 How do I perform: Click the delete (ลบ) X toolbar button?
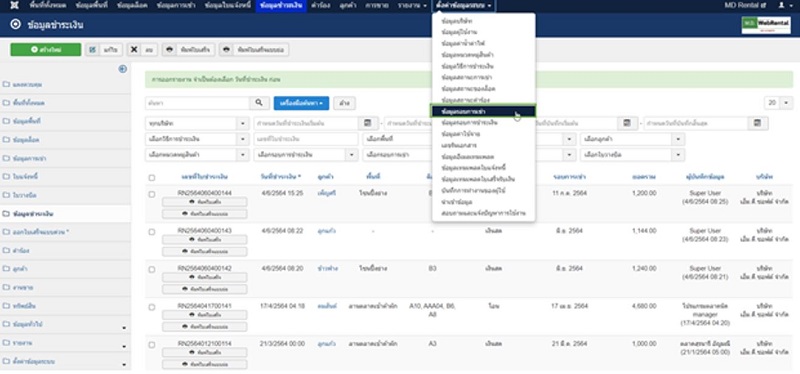click(142, 50)
